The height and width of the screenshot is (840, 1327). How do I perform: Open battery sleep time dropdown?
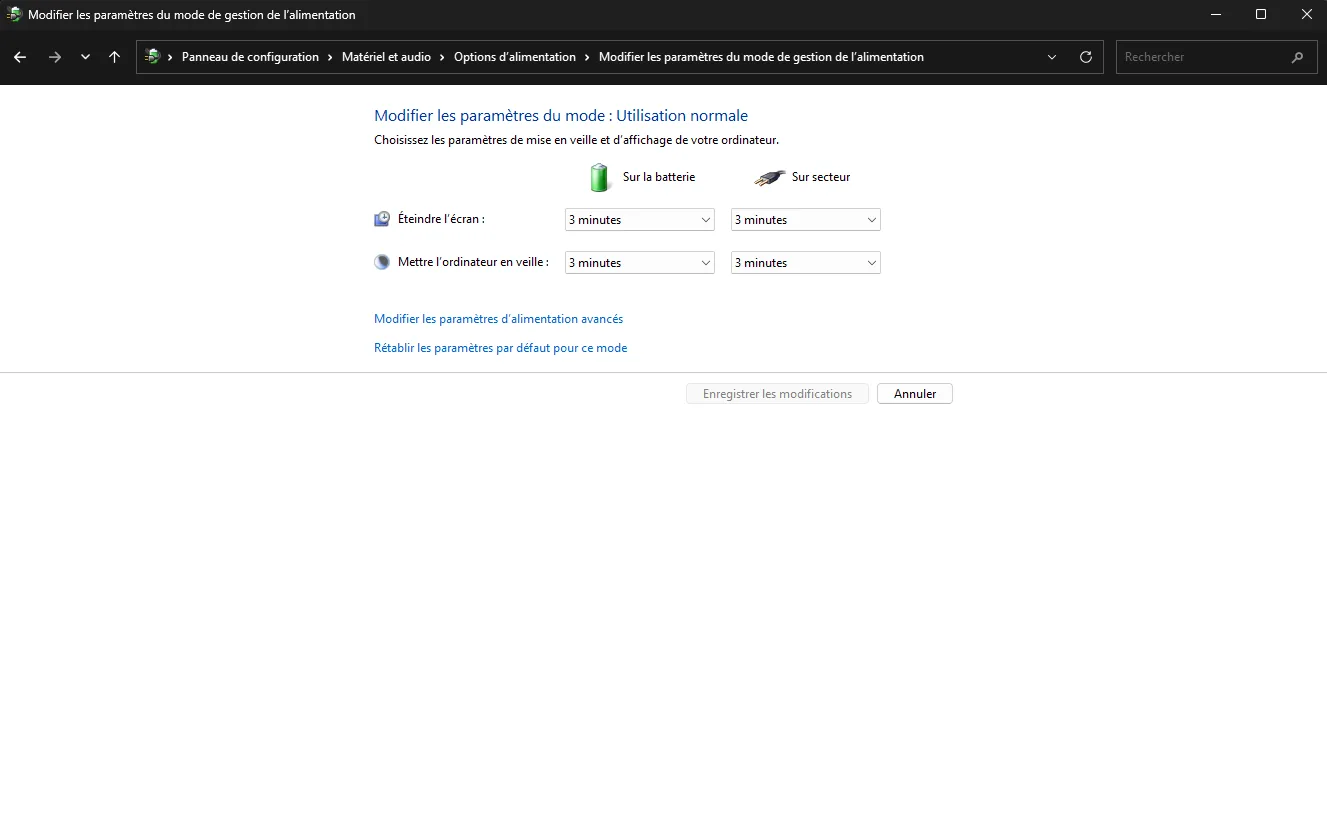click(639, 263)
